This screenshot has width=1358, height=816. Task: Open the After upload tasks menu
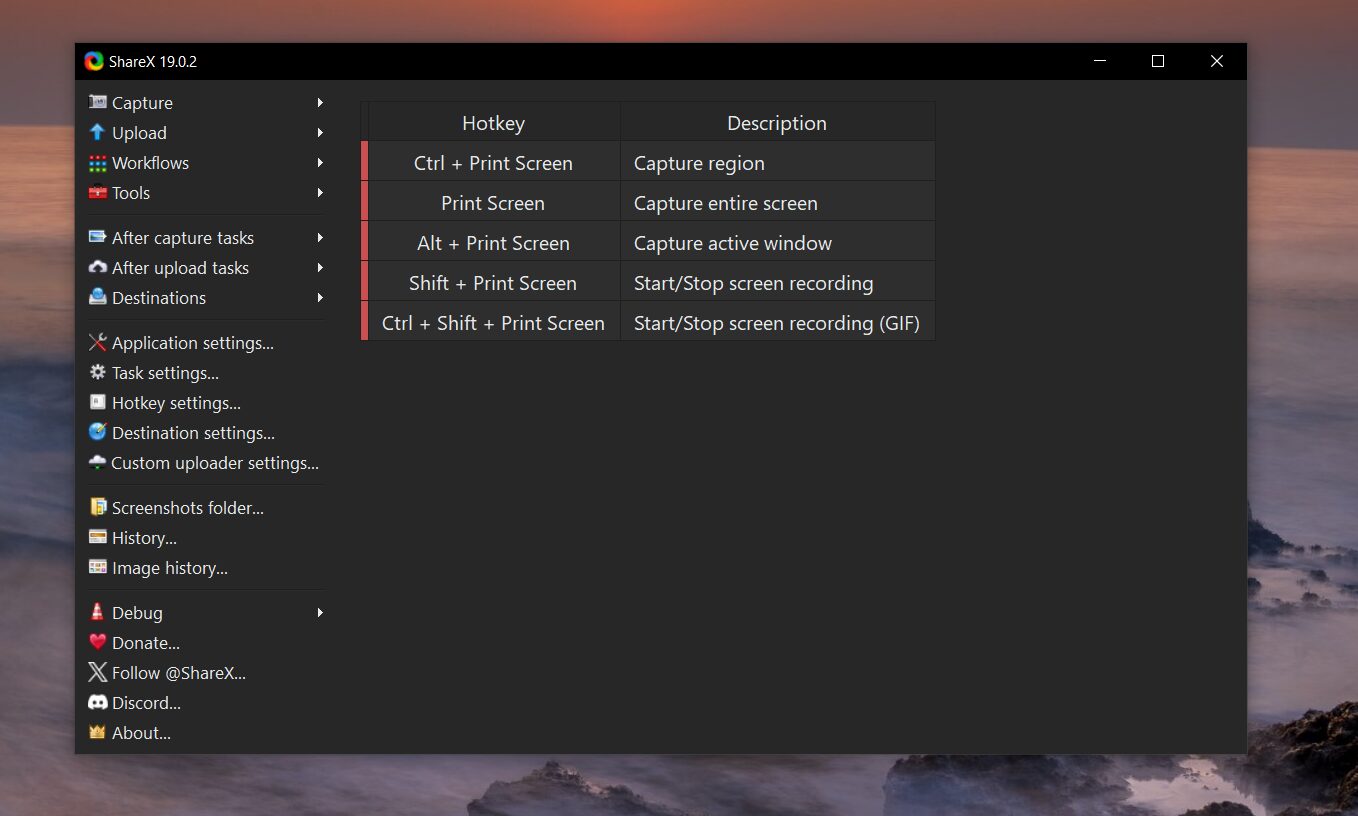(180, 268)
